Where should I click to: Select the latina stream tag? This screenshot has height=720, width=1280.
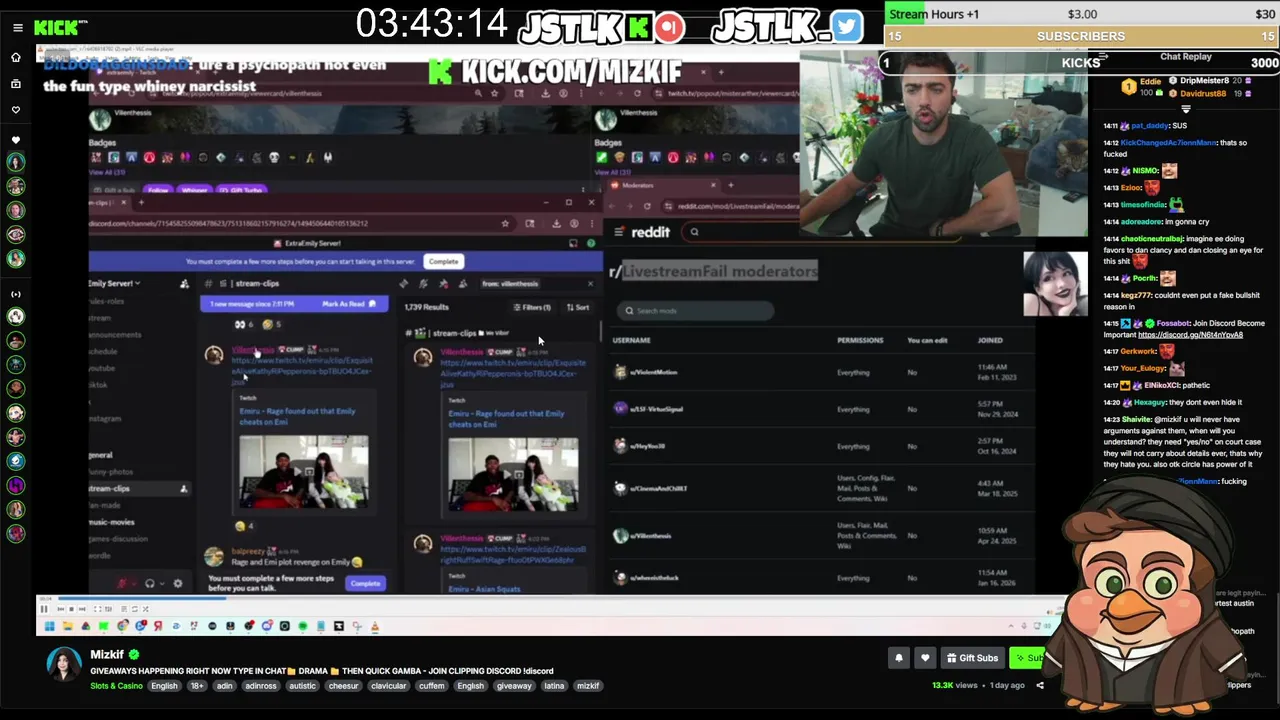coord(554,686)
